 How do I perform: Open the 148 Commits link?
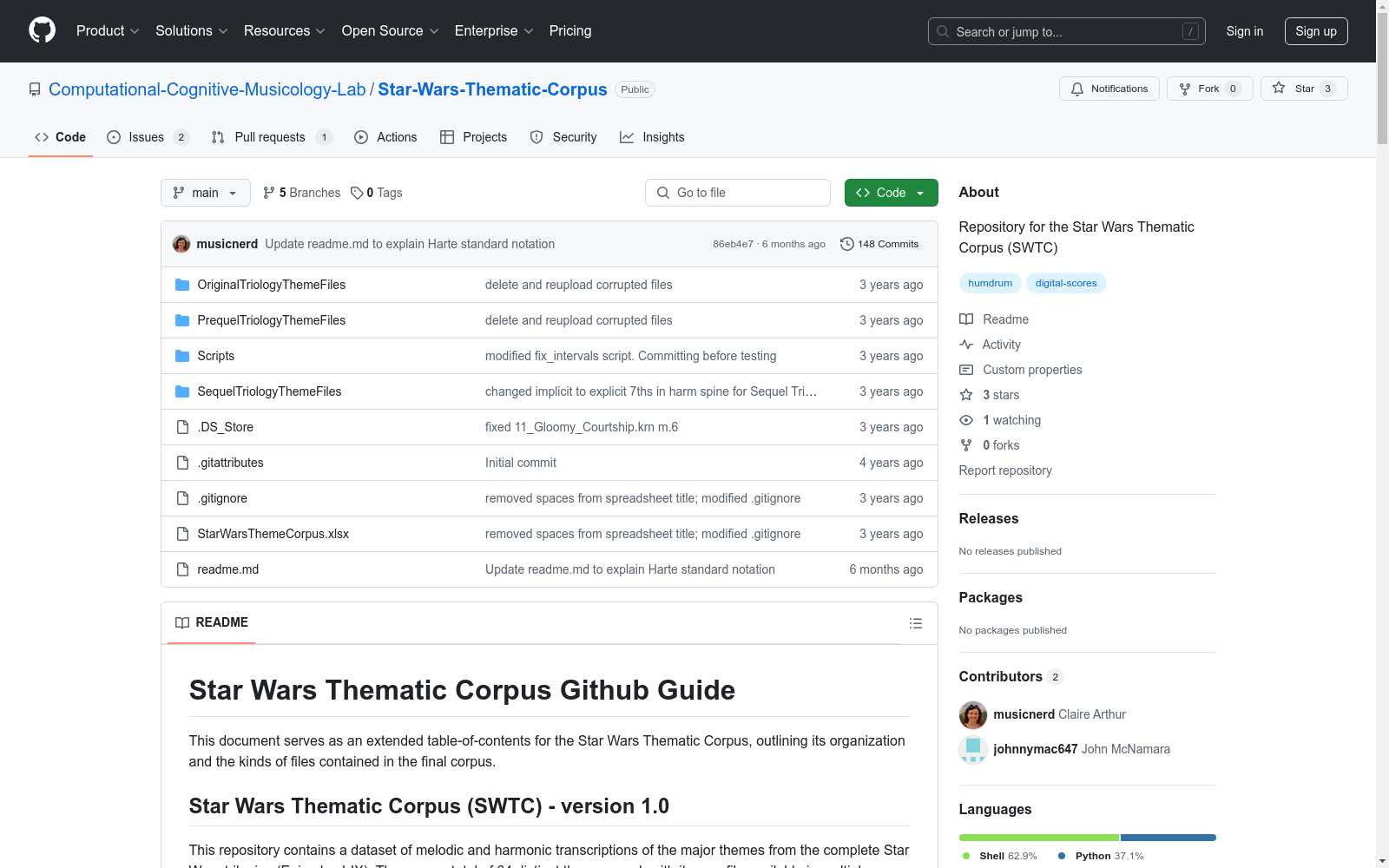pos(879,244)
